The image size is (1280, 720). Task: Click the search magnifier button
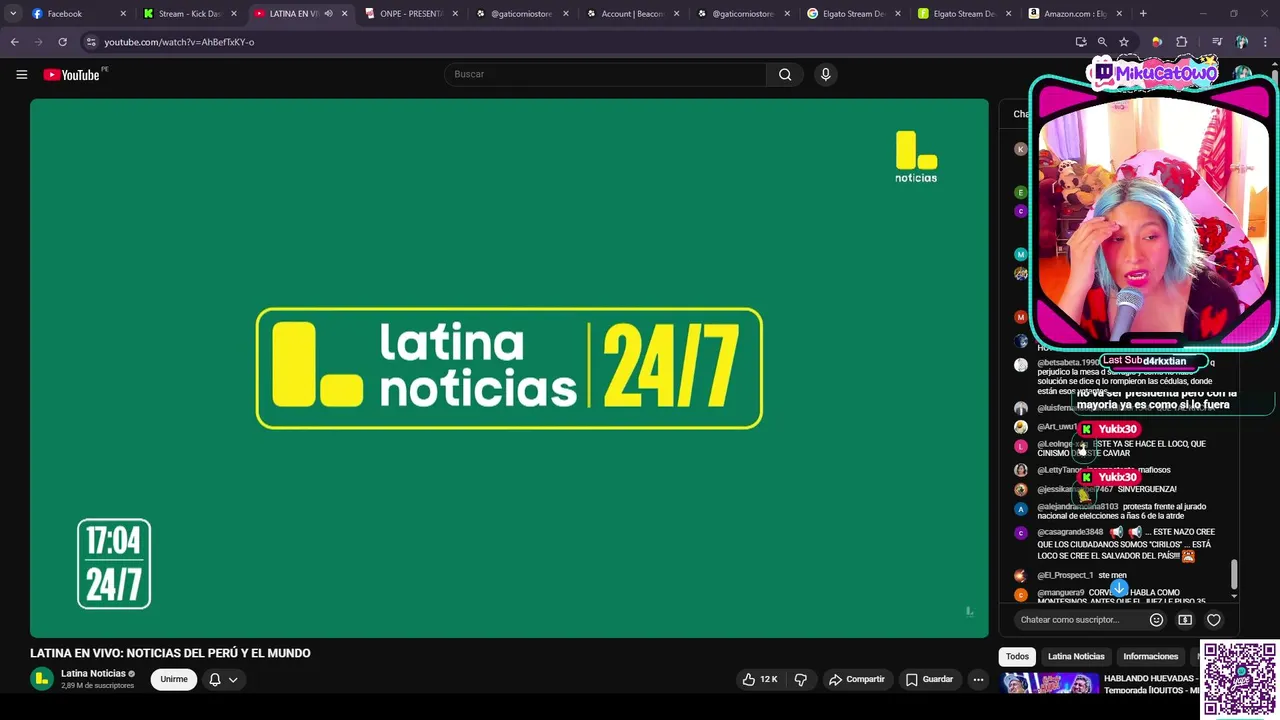tap(785, 74)
